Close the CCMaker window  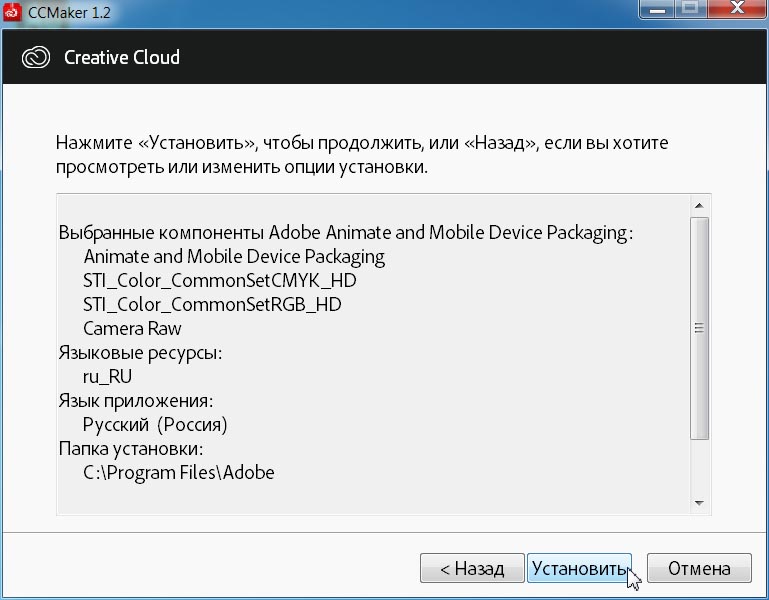[x=737, y=9]
